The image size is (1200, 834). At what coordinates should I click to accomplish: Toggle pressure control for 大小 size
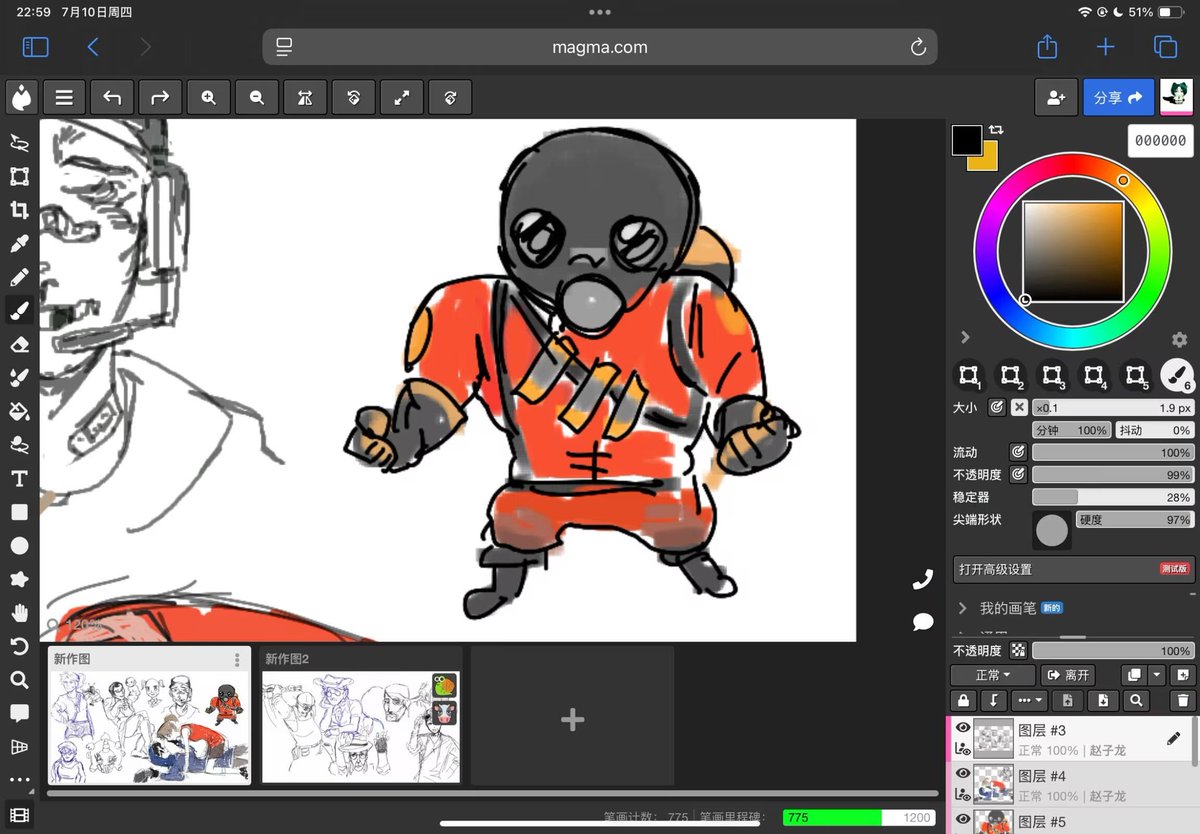point(997,407)
